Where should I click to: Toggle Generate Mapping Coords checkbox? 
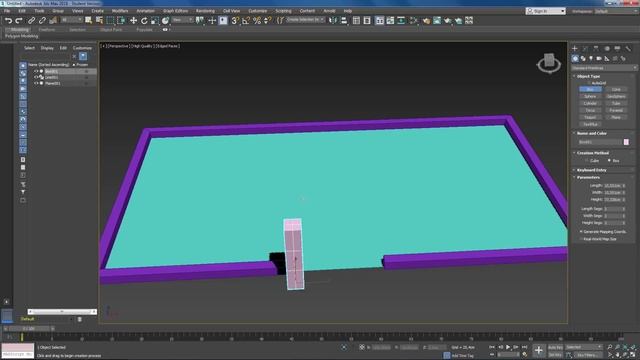581,232
